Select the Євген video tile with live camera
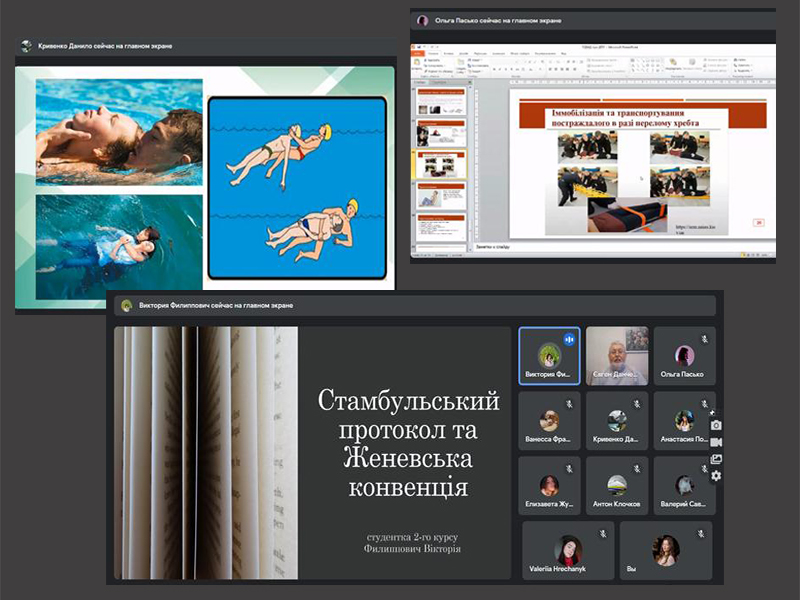Screen dimensions: 800x600 click(x=617, y=356)
